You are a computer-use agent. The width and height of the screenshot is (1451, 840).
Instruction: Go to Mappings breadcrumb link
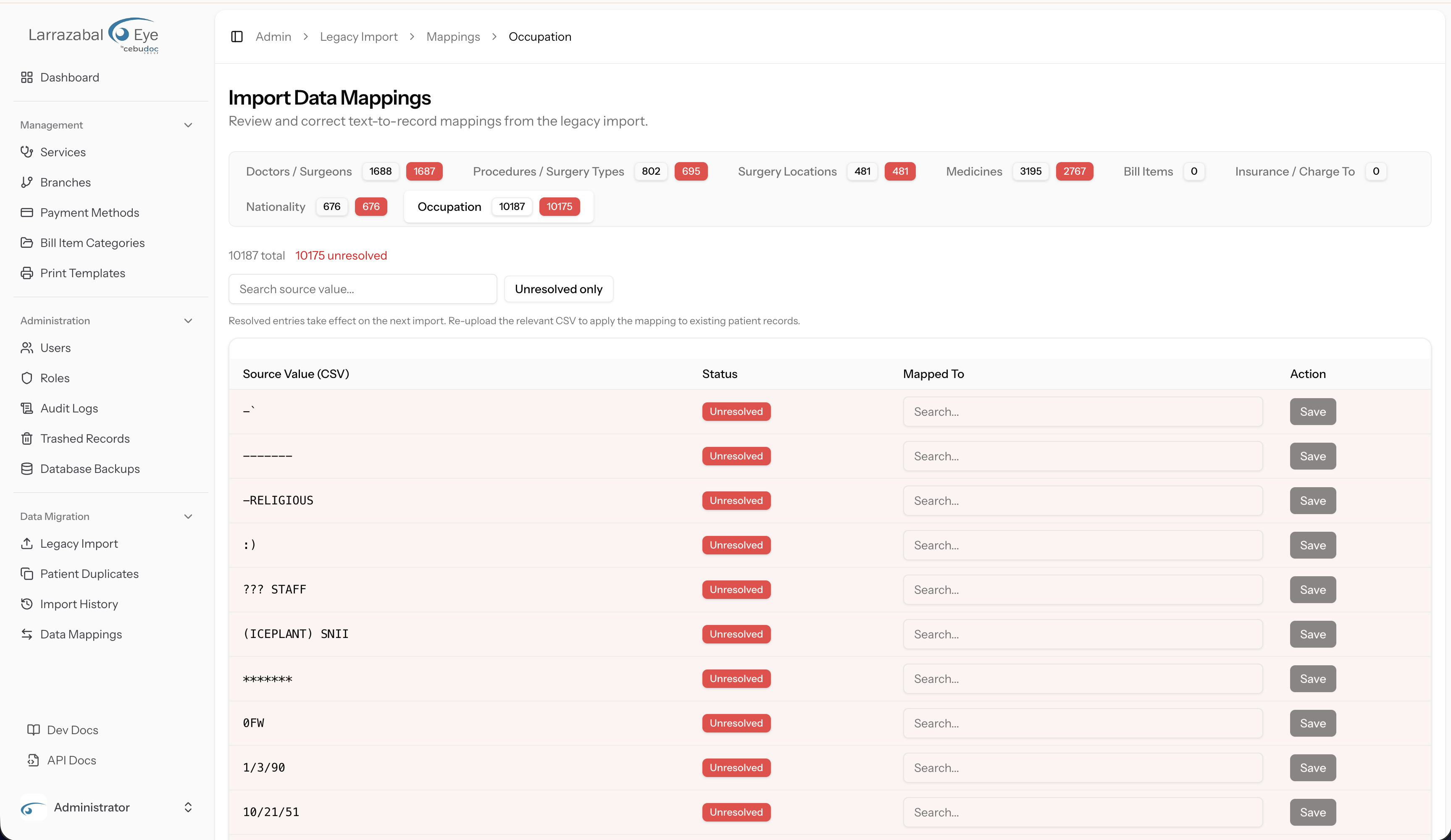453,37
